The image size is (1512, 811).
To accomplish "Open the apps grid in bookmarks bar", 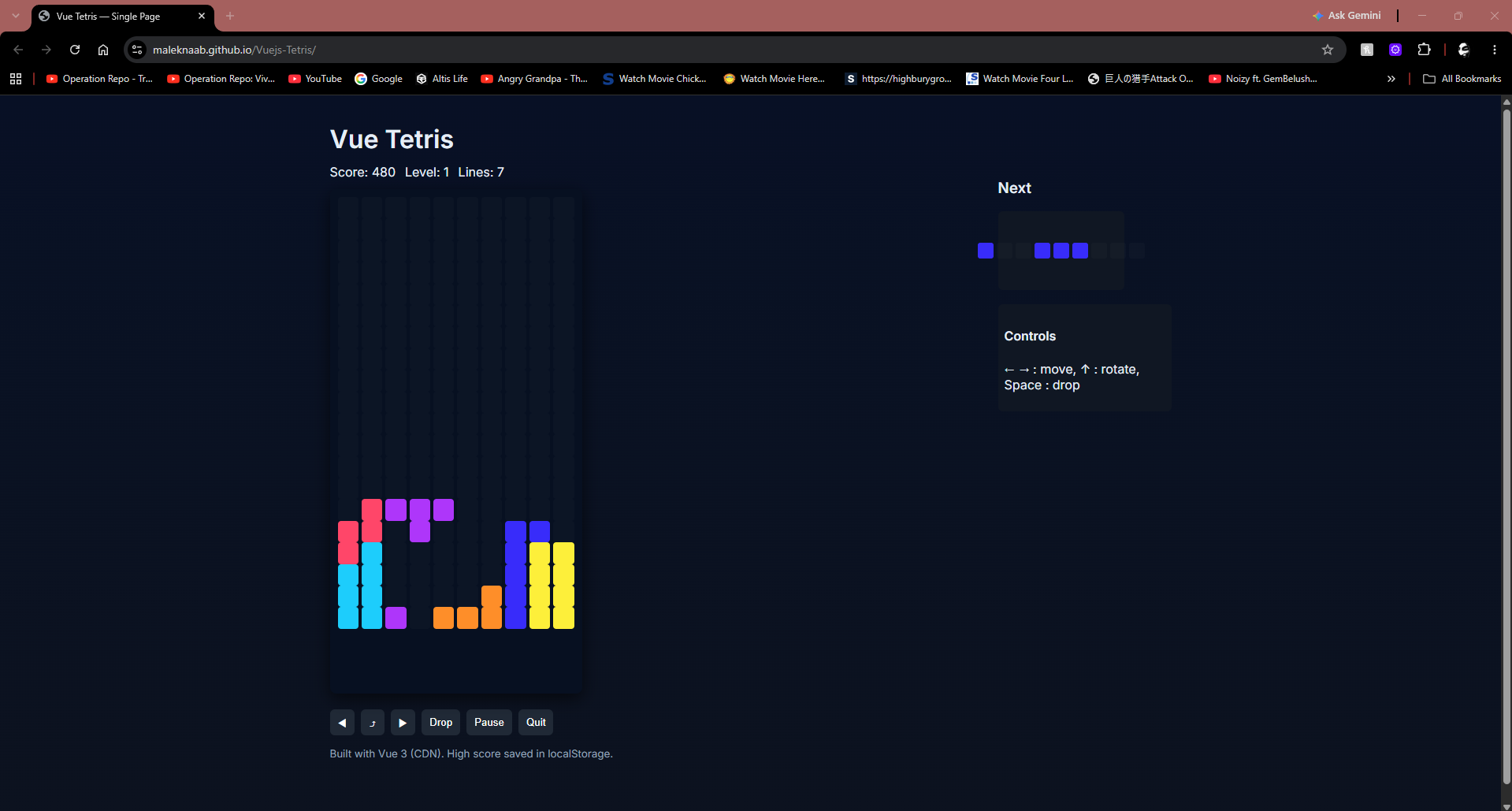I will pos(16,79).
